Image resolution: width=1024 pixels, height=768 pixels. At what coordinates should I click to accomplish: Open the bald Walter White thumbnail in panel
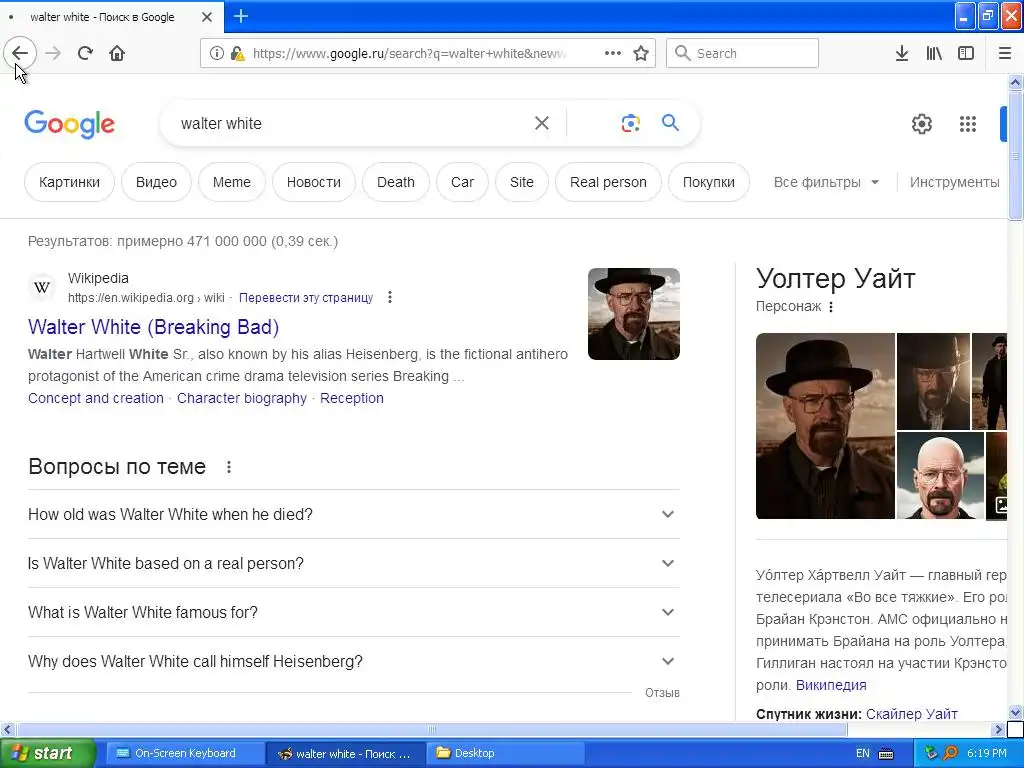(940, 475)
